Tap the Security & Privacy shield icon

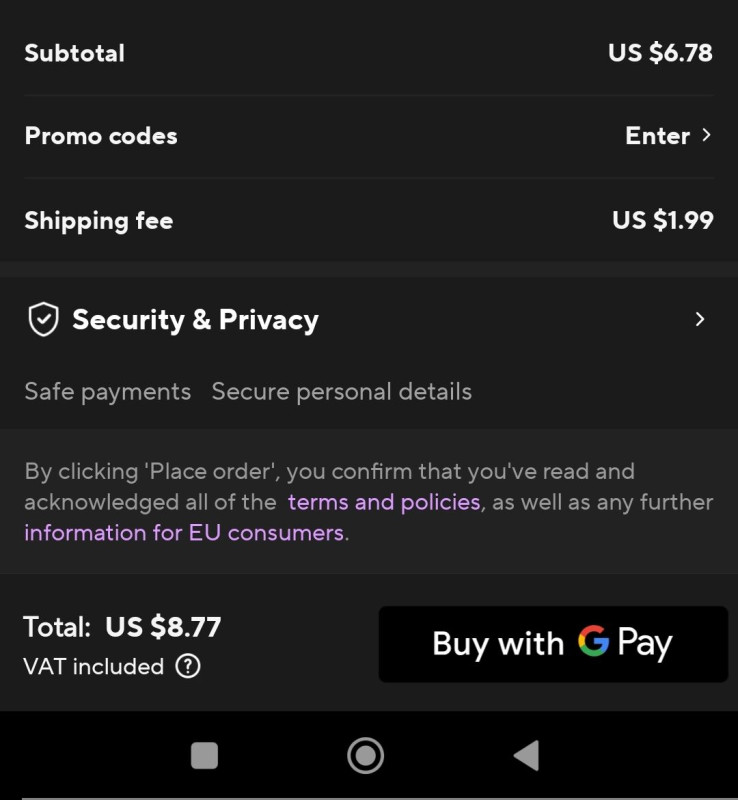pos(43,320)
